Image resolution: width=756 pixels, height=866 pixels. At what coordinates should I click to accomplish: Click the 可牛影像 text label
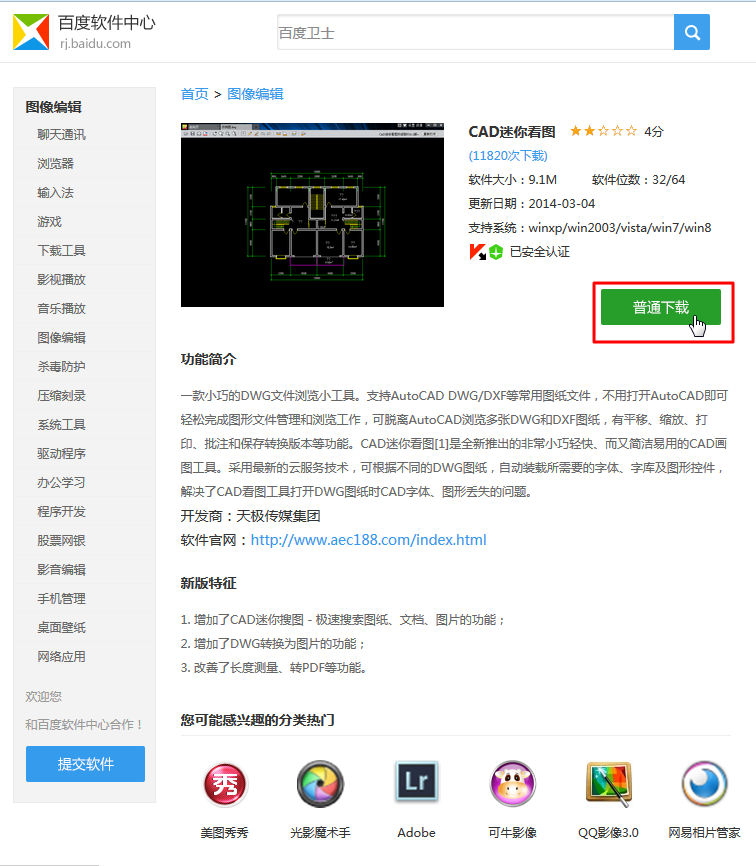[512, 832]
